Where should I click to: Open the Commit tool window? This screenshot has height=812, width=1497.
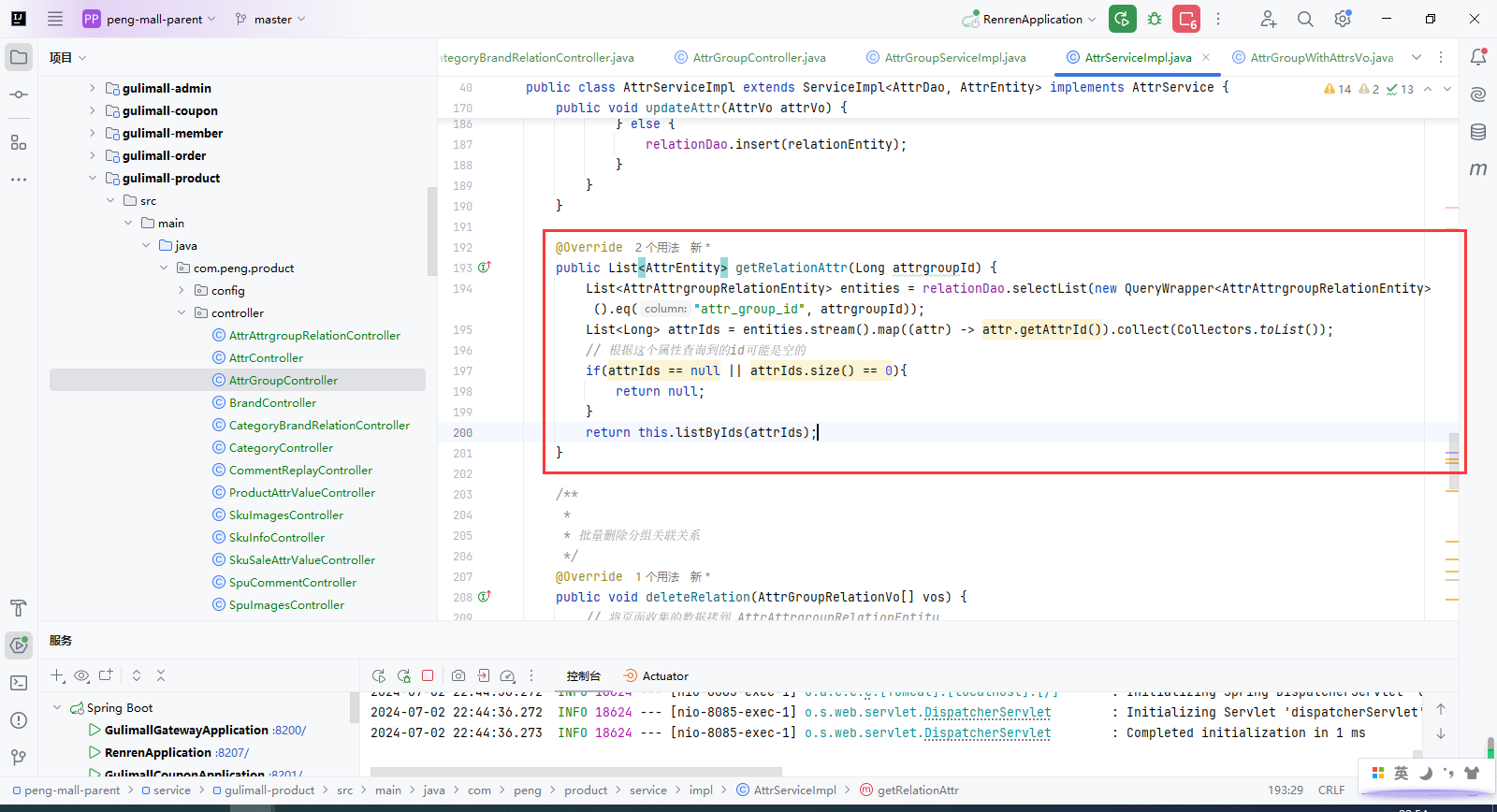19,94
